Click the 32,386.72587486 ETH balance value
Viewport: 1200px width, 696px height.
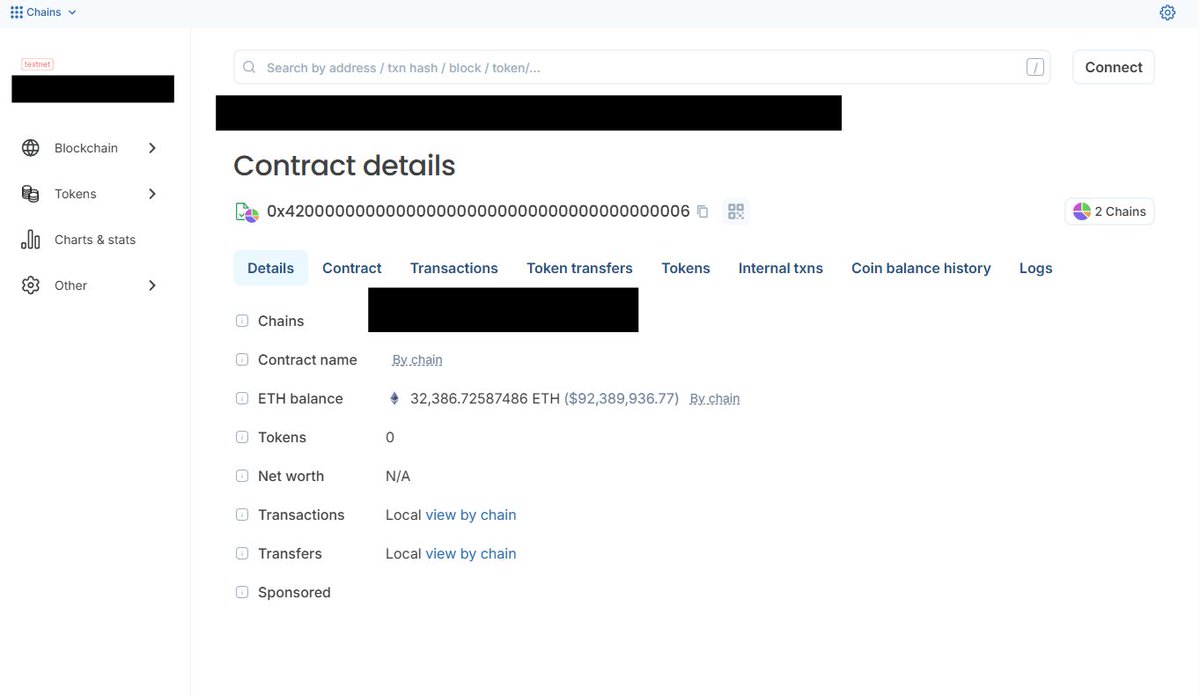(485, 398)
